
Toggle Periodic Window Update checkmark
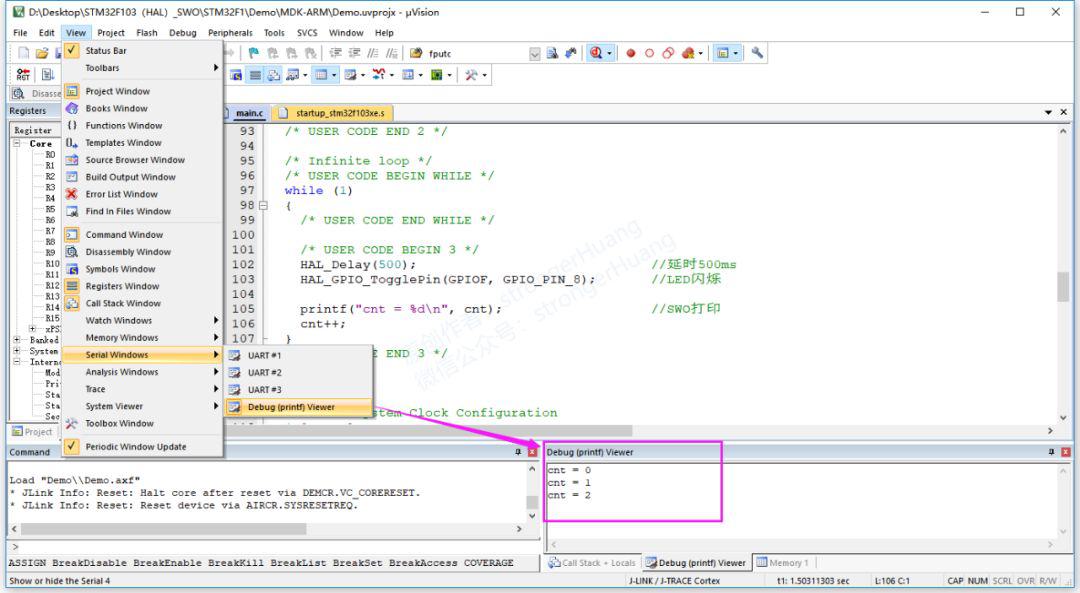pos(72,446)
